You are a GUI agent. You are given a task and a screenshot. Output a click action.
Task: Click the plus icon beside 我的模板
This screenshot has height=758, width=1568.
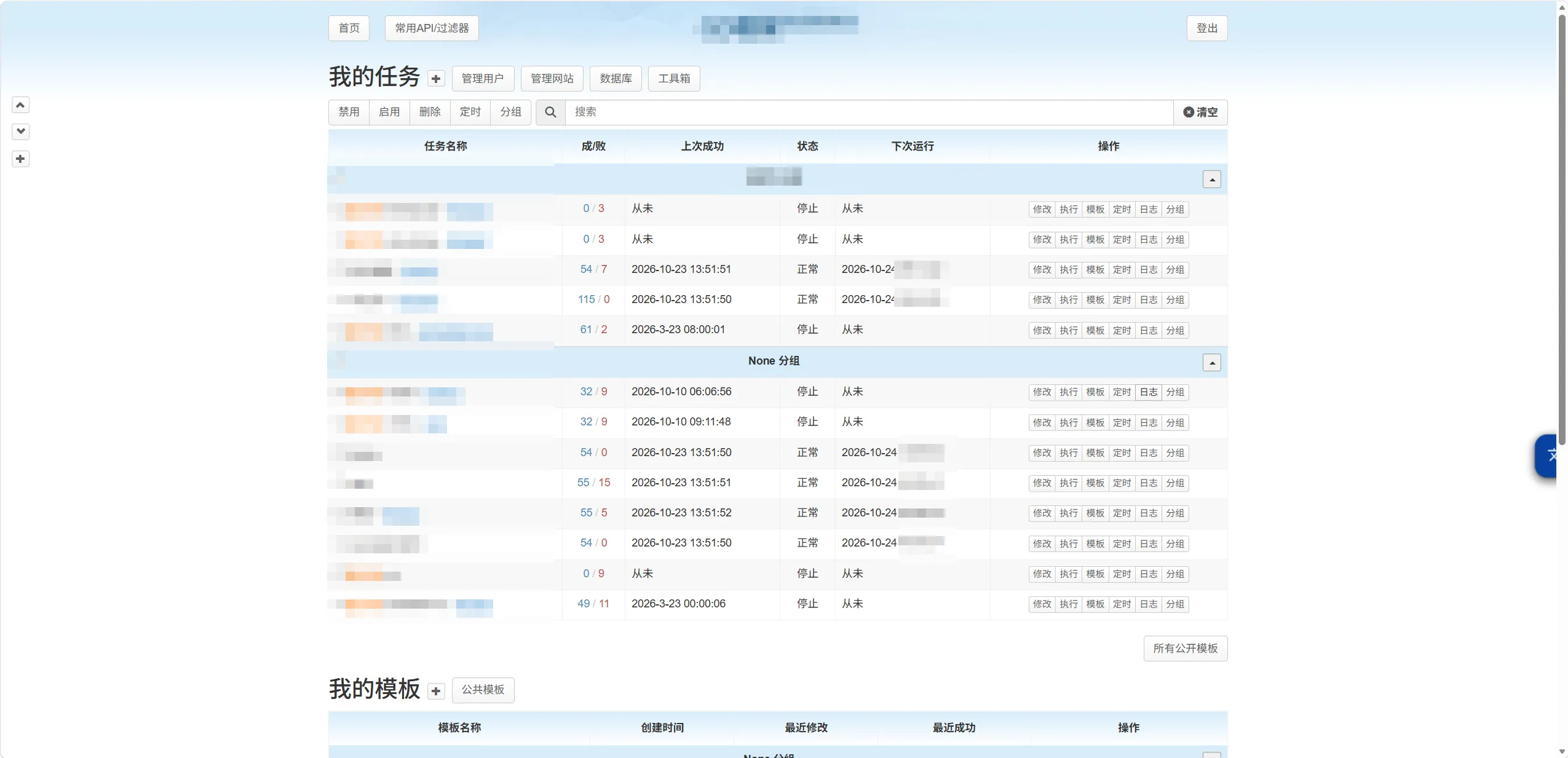coord(436,691)
